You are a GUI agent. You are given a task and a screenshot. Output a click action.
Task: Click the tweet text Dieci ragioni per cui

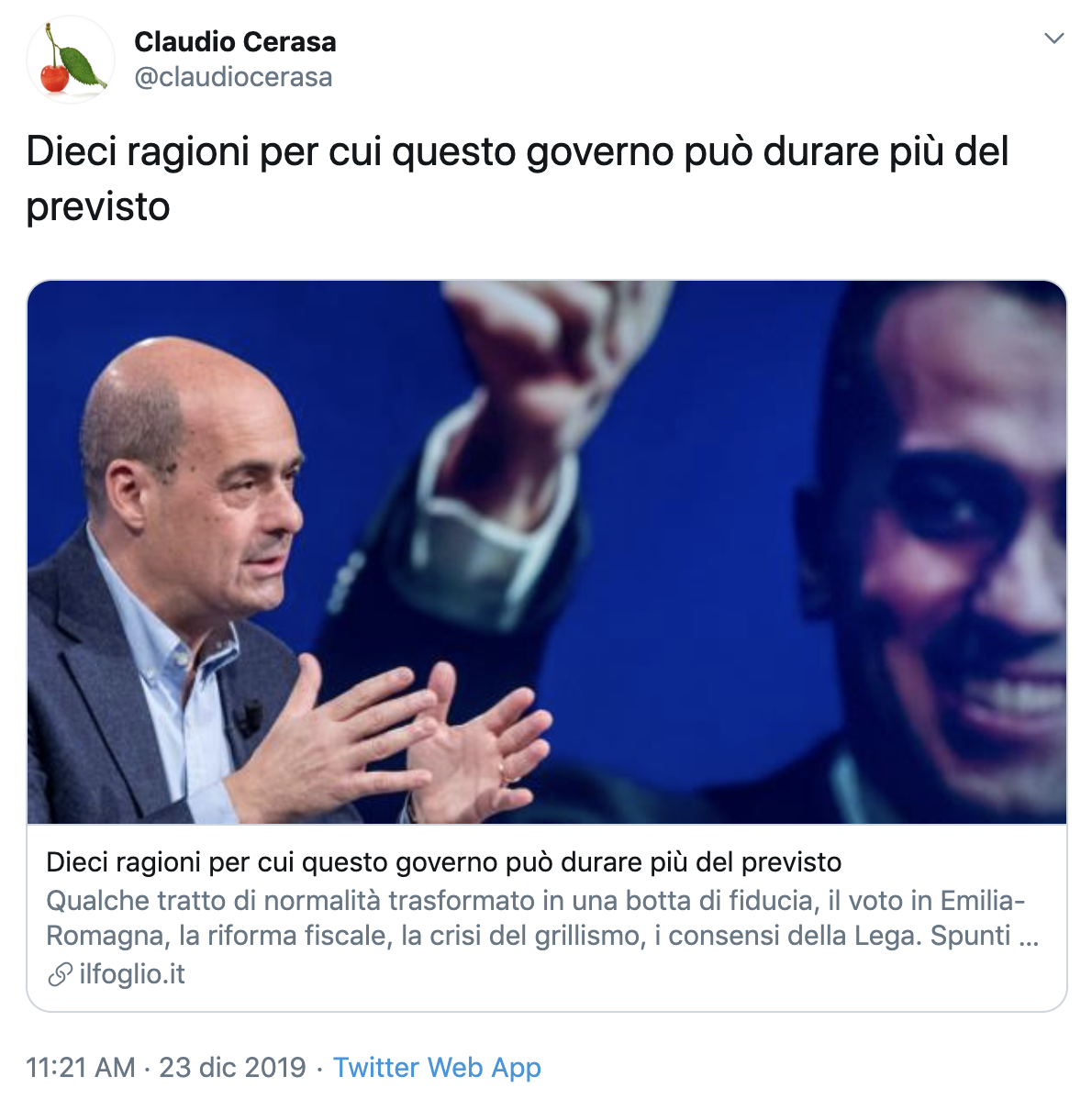[518, 179]
